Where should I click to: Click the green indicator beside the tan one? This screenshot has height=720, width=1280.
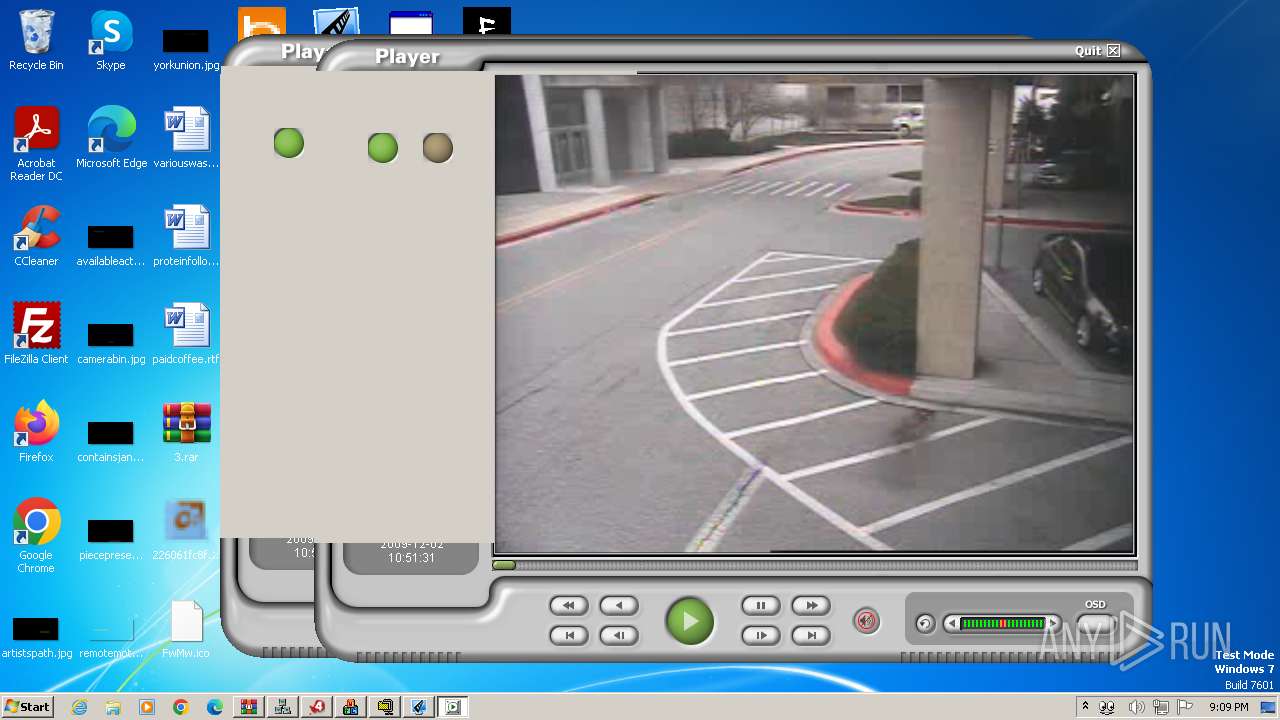(x=383, y=148)
